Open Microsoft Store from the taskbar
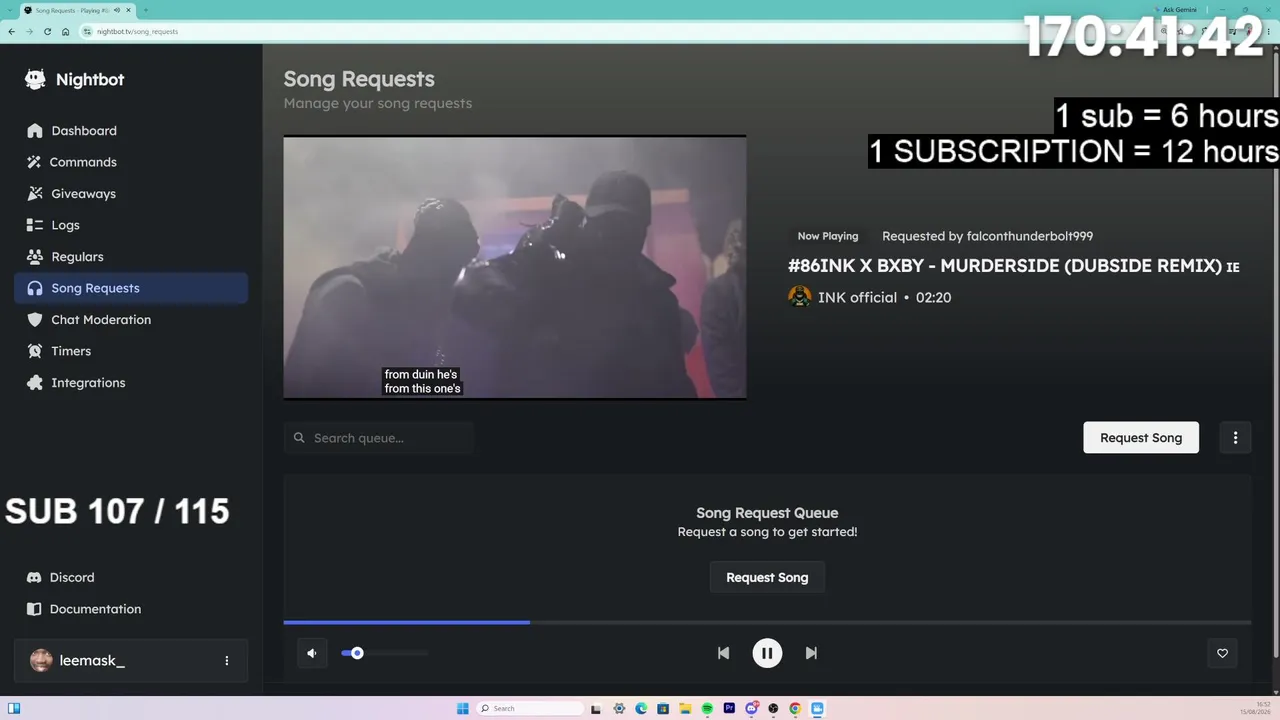The width and height of the screenshot is (1280, 720). pyautogui.click(x=663, y=708)
